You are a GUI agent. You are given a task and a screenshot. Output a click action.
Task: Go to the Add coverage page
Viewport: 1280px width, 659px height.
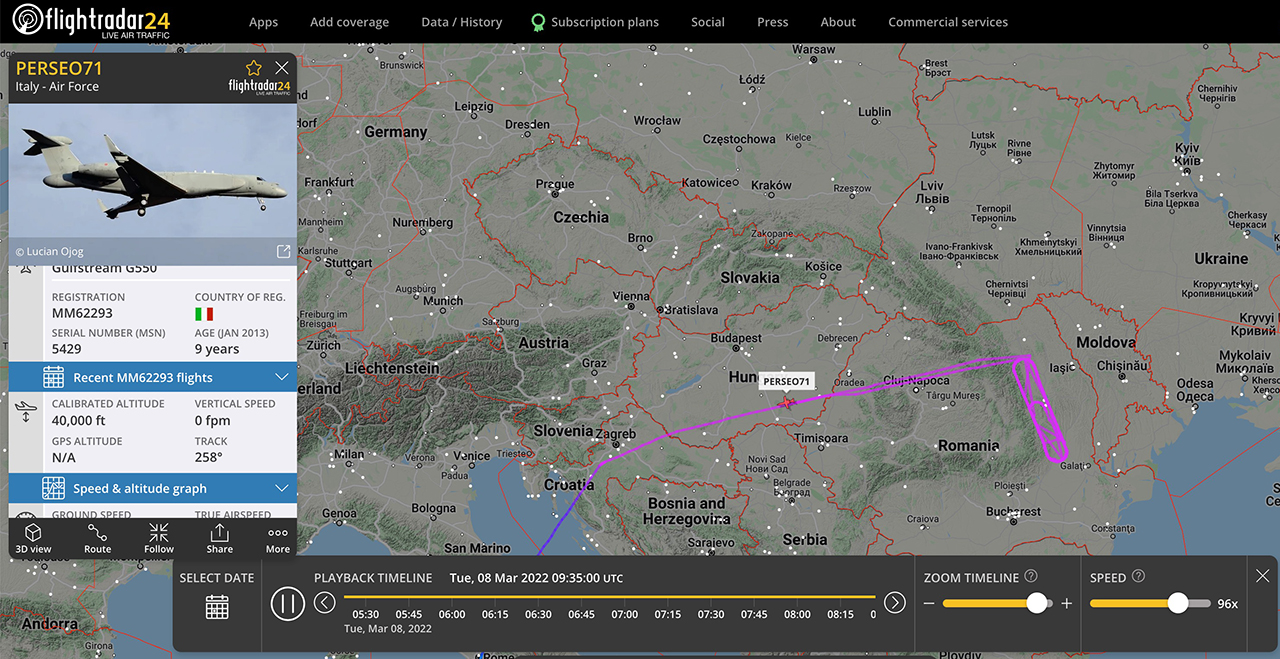[x=350, y=21]
